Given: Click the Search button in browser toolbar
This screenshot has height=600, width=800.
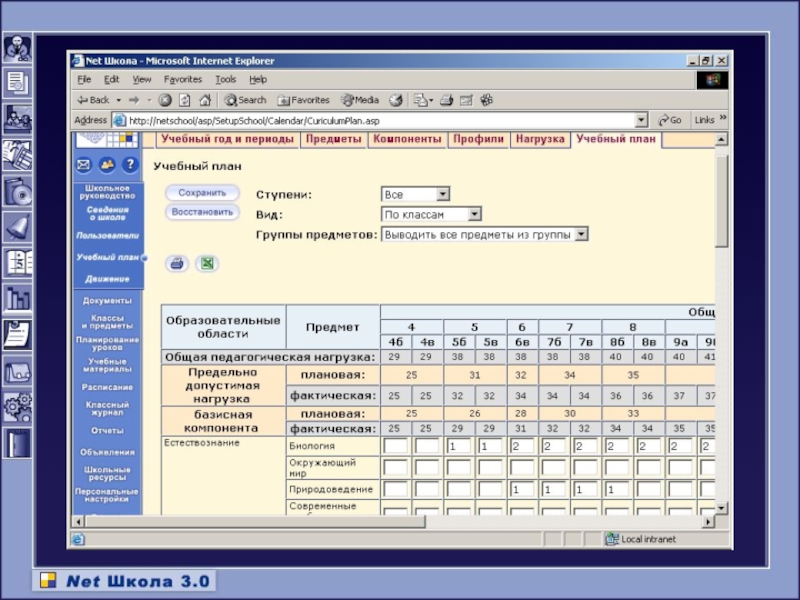Looking at the screenshot, I should pos(245,100).
